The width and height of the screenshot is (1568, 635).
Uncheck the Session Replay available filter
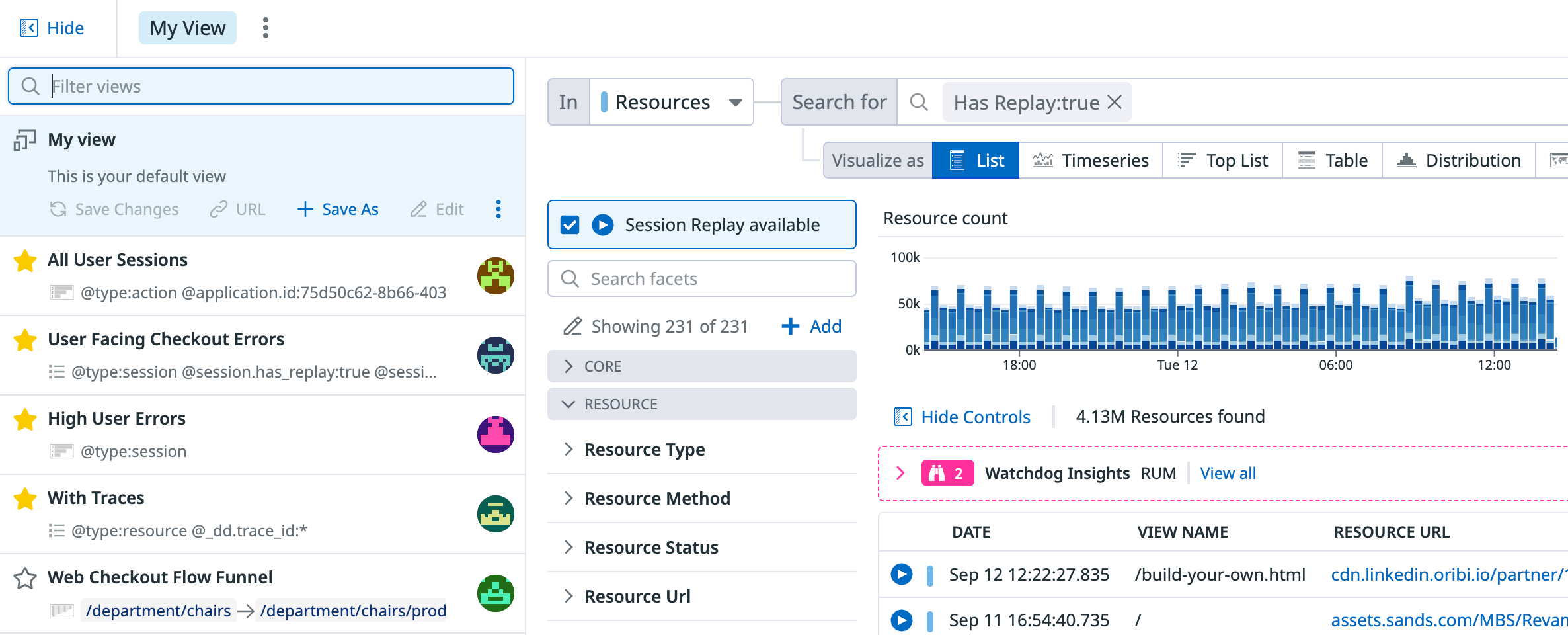569,224
